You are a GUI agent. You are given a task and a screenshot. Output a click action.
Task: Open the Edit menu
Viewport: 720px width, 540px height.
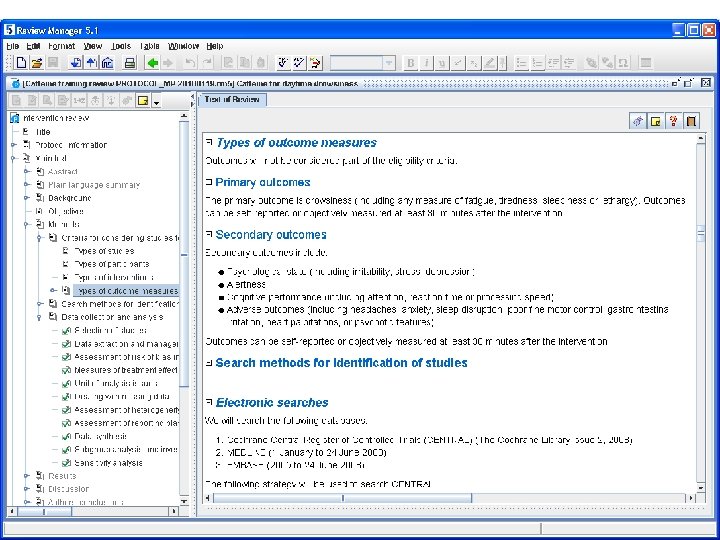tap(33, 46)
